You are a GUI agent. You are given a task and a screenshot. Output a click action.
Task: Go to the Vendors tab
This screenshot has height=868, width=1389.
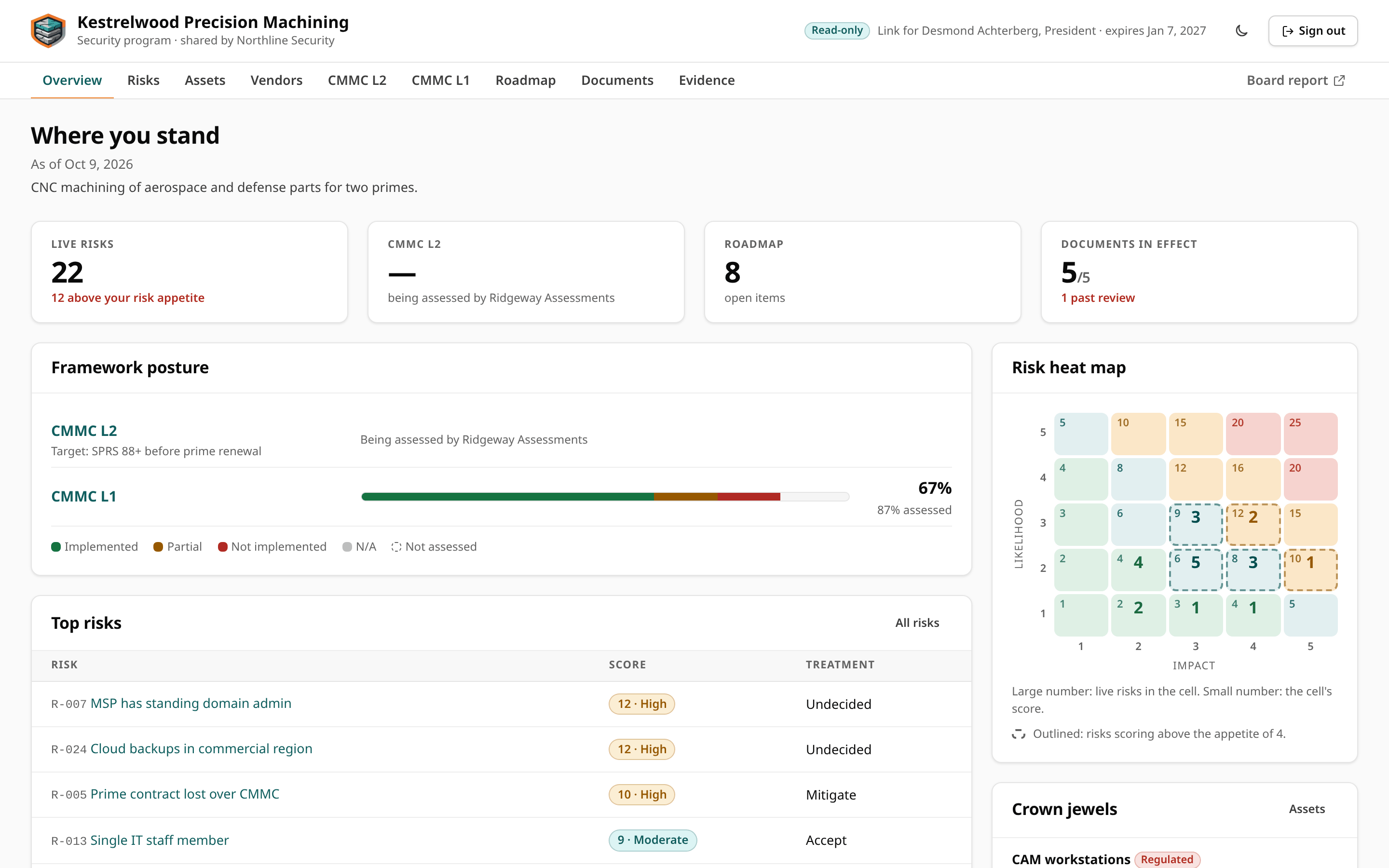(x=276, y=81)
